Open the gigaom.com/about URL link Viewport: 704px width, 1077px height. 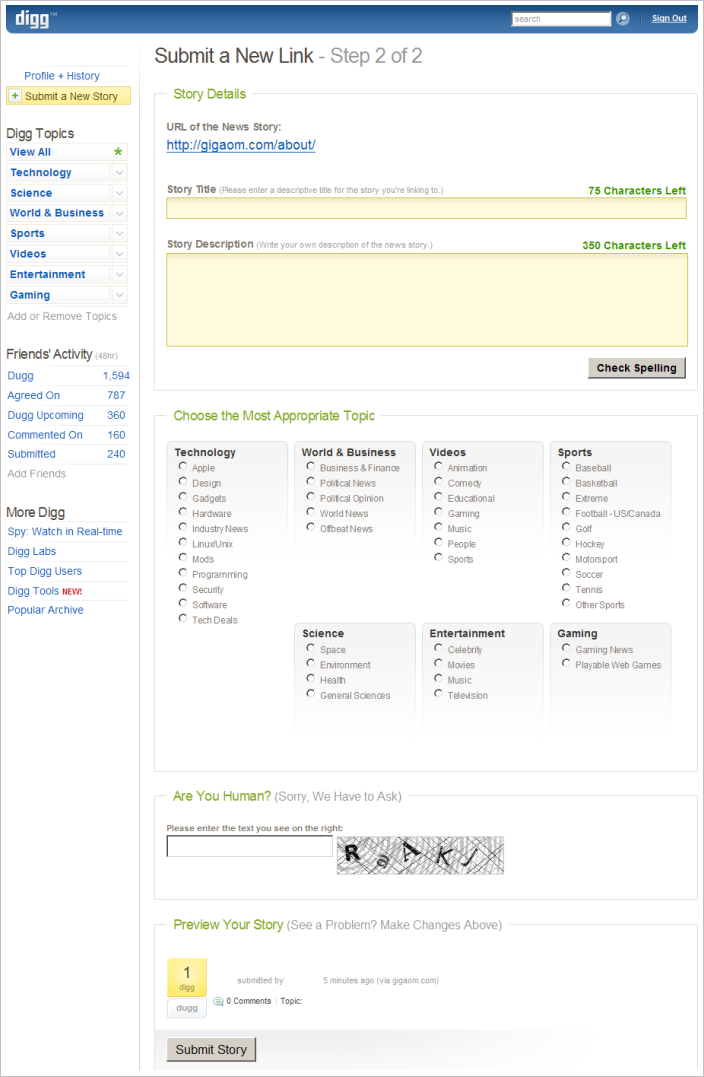click(241, 145)
